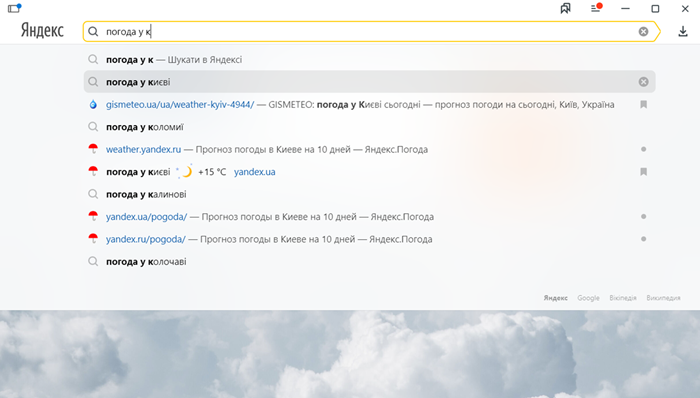This screenshot has height=398, width=700.
Task: Click the Яндекс logo
Action: pos(42,30)
